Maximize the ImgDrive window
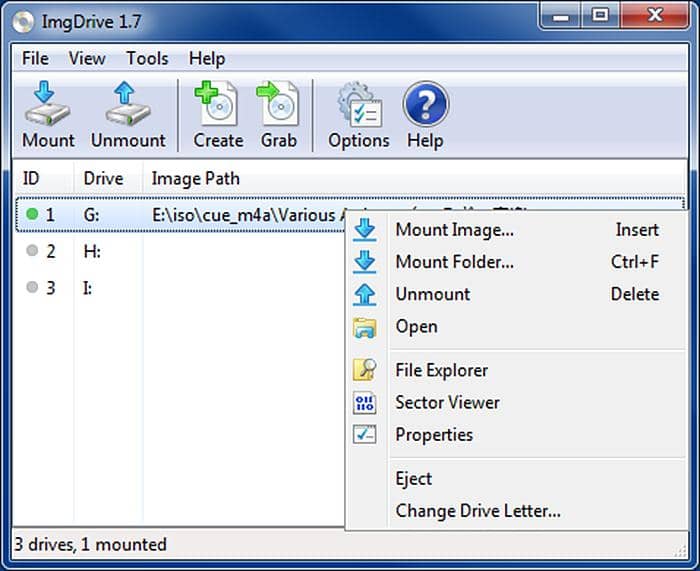This screenshot has height=571, width=700. 600,17
